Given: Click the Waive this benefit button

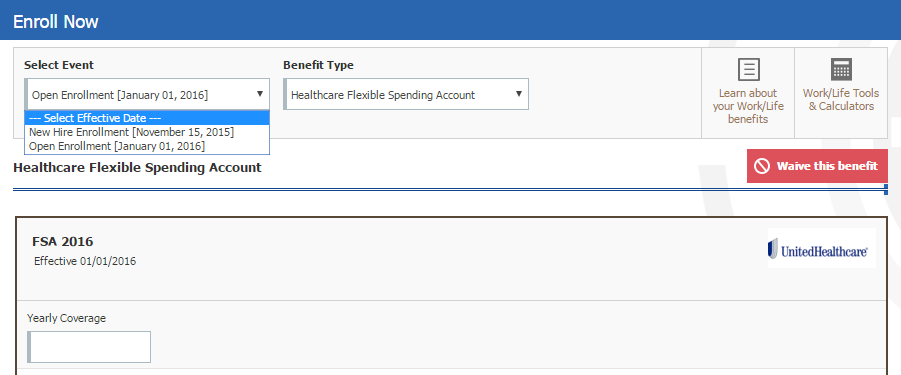Looking at the screenshot, I should click(817, 166).
